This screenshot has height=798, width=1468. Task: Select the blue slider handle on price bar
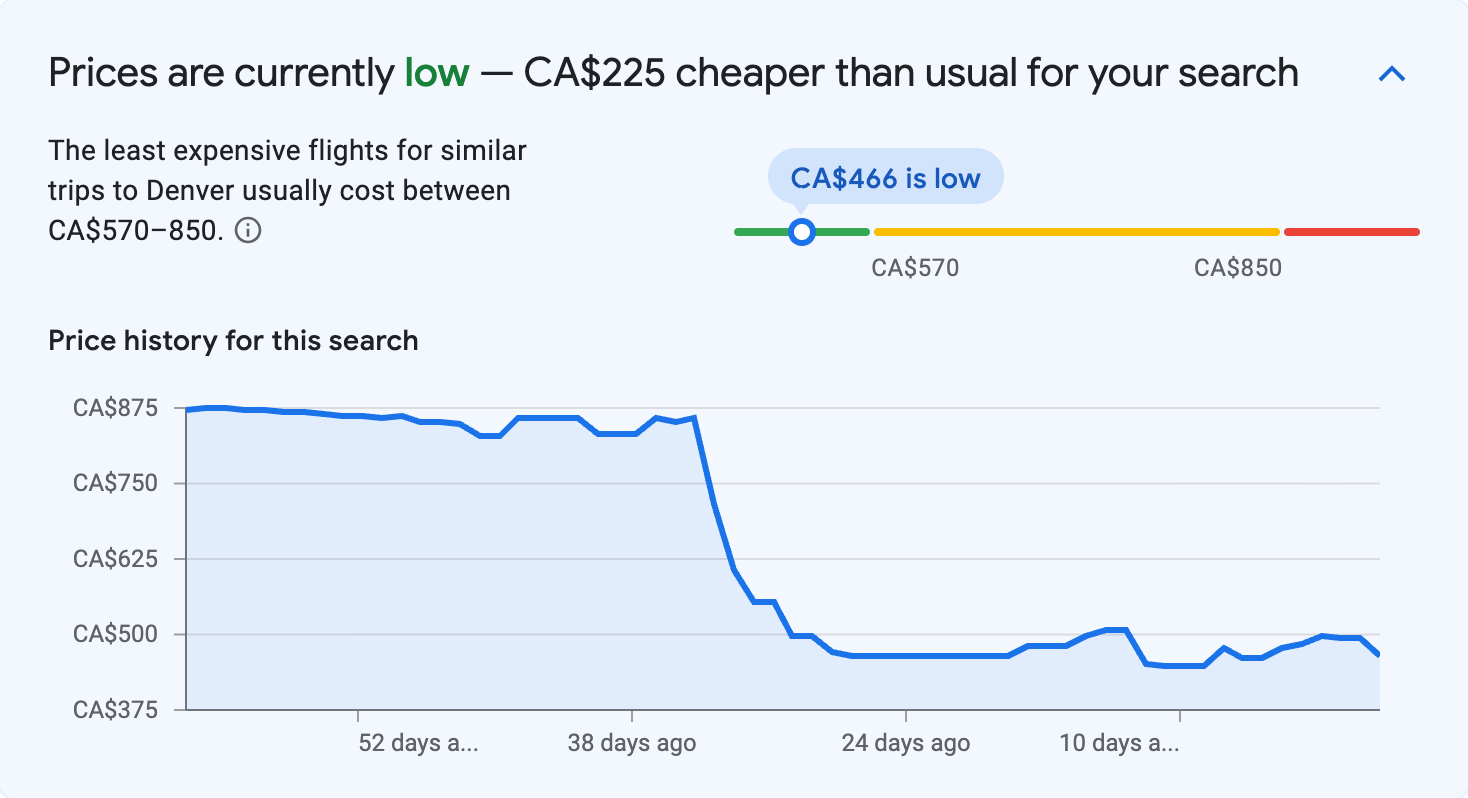(802, 231)
